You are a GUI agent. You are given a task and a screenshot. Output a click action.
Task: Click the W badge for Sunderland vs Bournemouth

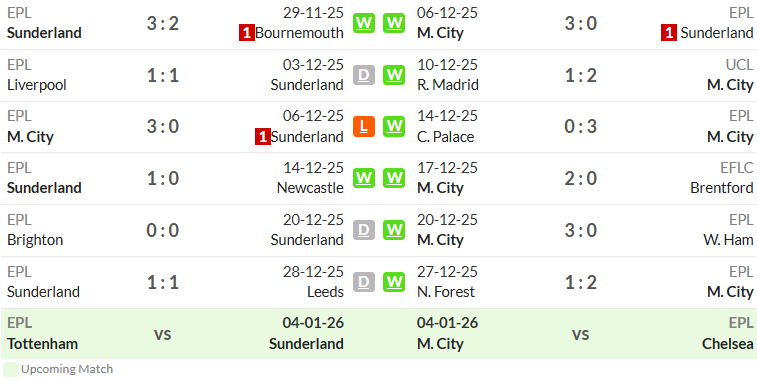(364, 23)
